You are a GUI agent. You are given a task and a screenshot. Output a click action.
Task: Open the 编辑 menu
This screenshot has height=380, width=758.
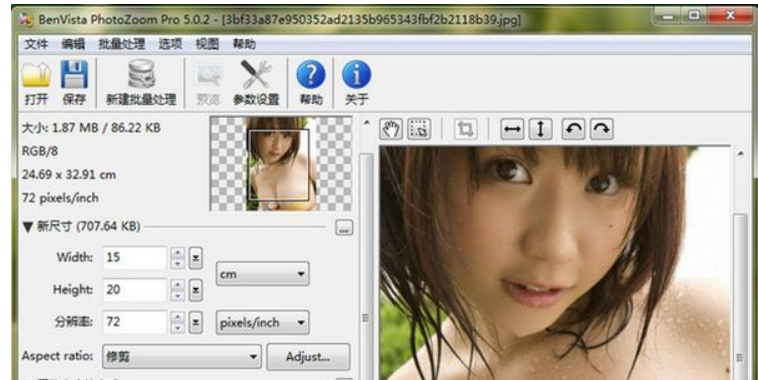73,44
